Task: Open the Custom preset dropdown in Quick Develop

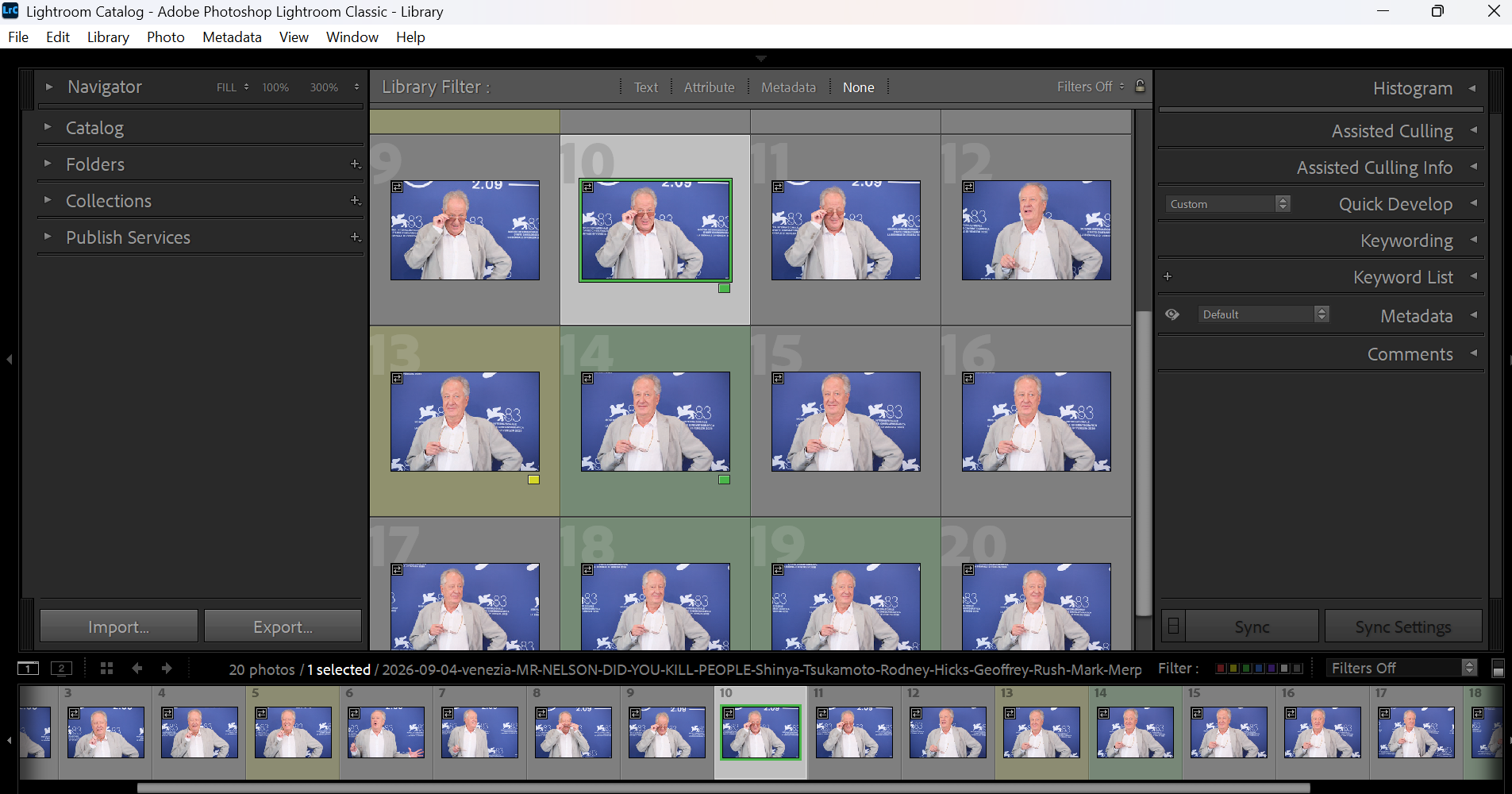Action: click(x=1228, y=204)
